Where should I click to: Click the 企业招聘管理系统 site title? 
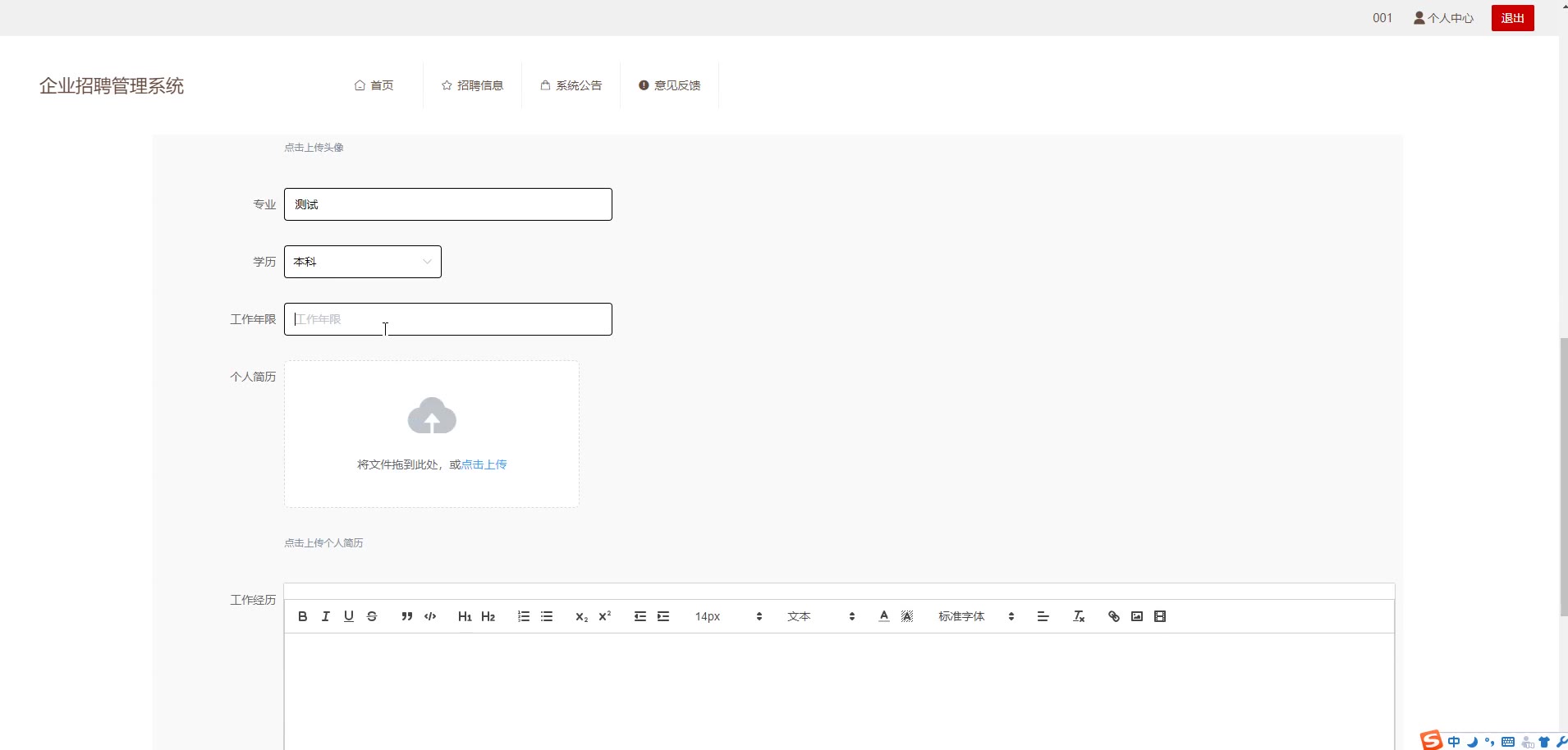click(x=112, y=86)
